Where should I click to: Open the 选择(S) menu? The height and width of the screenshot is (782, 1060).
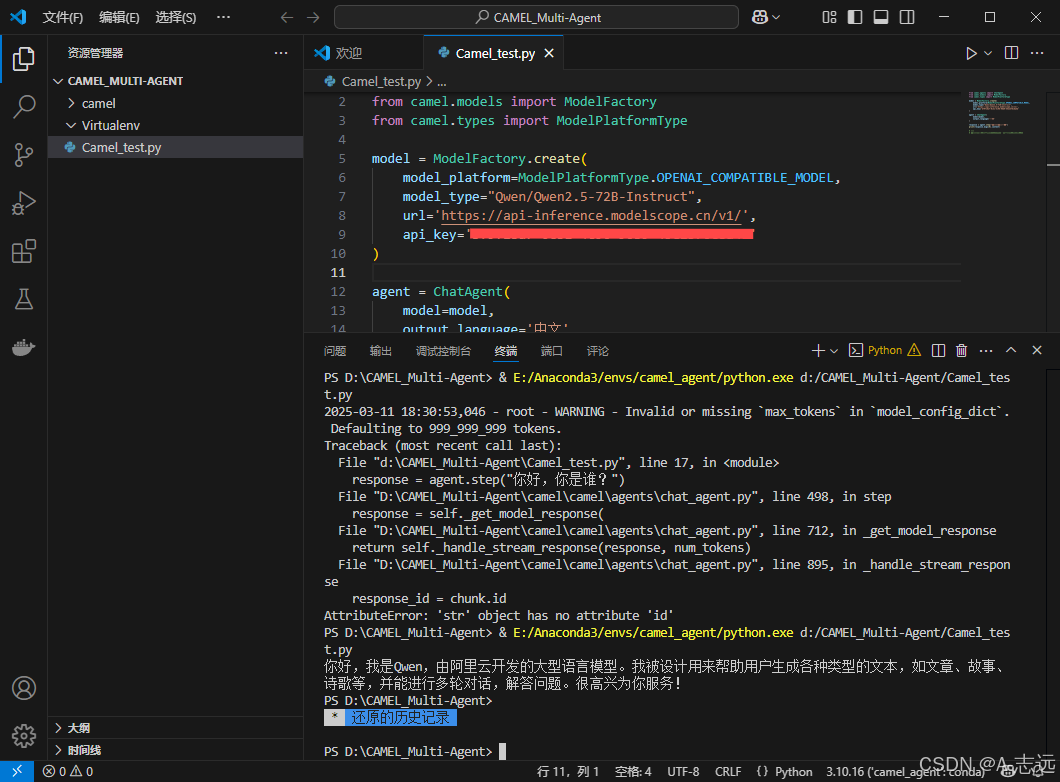point(176,18)
